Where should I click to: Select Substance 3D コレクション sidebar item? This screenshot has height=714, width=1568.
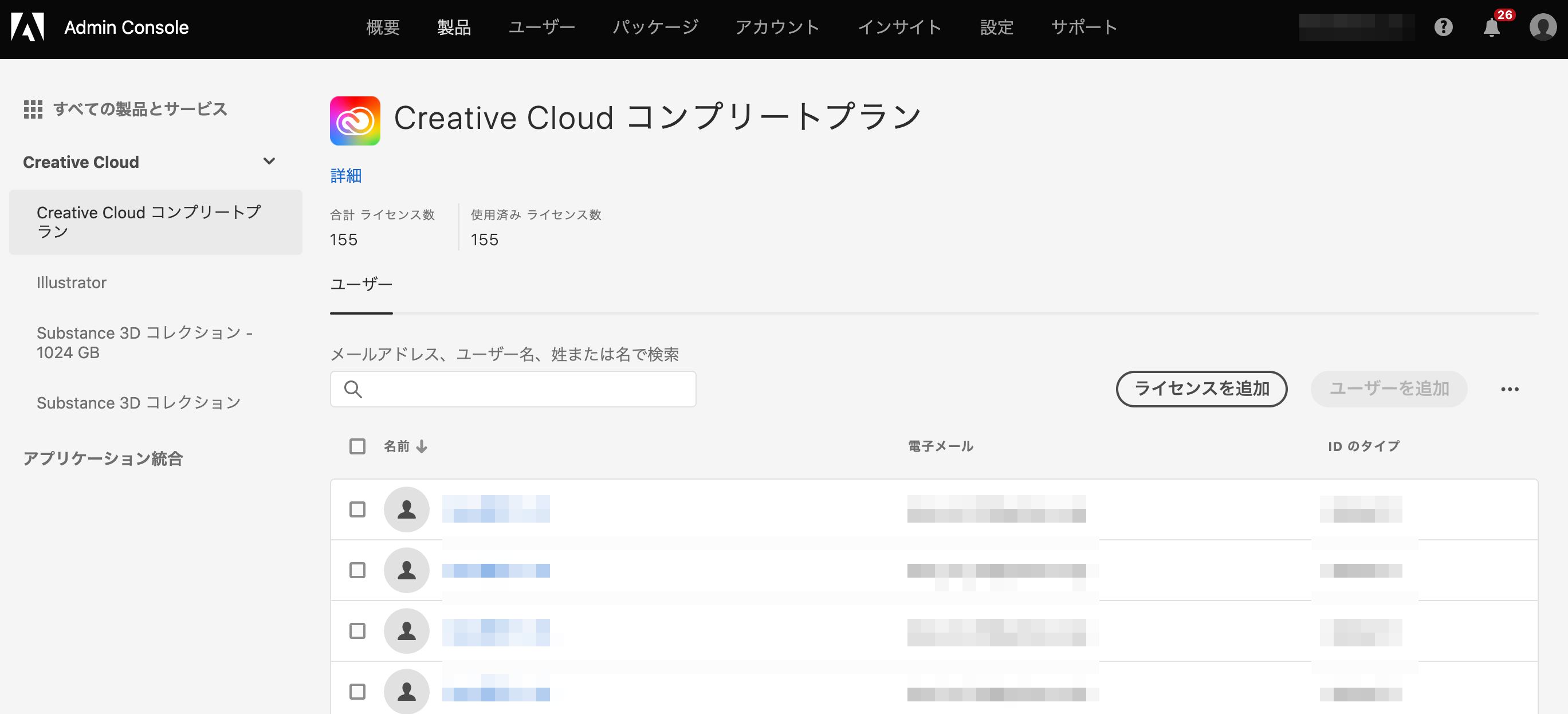[x=139, y=403]
